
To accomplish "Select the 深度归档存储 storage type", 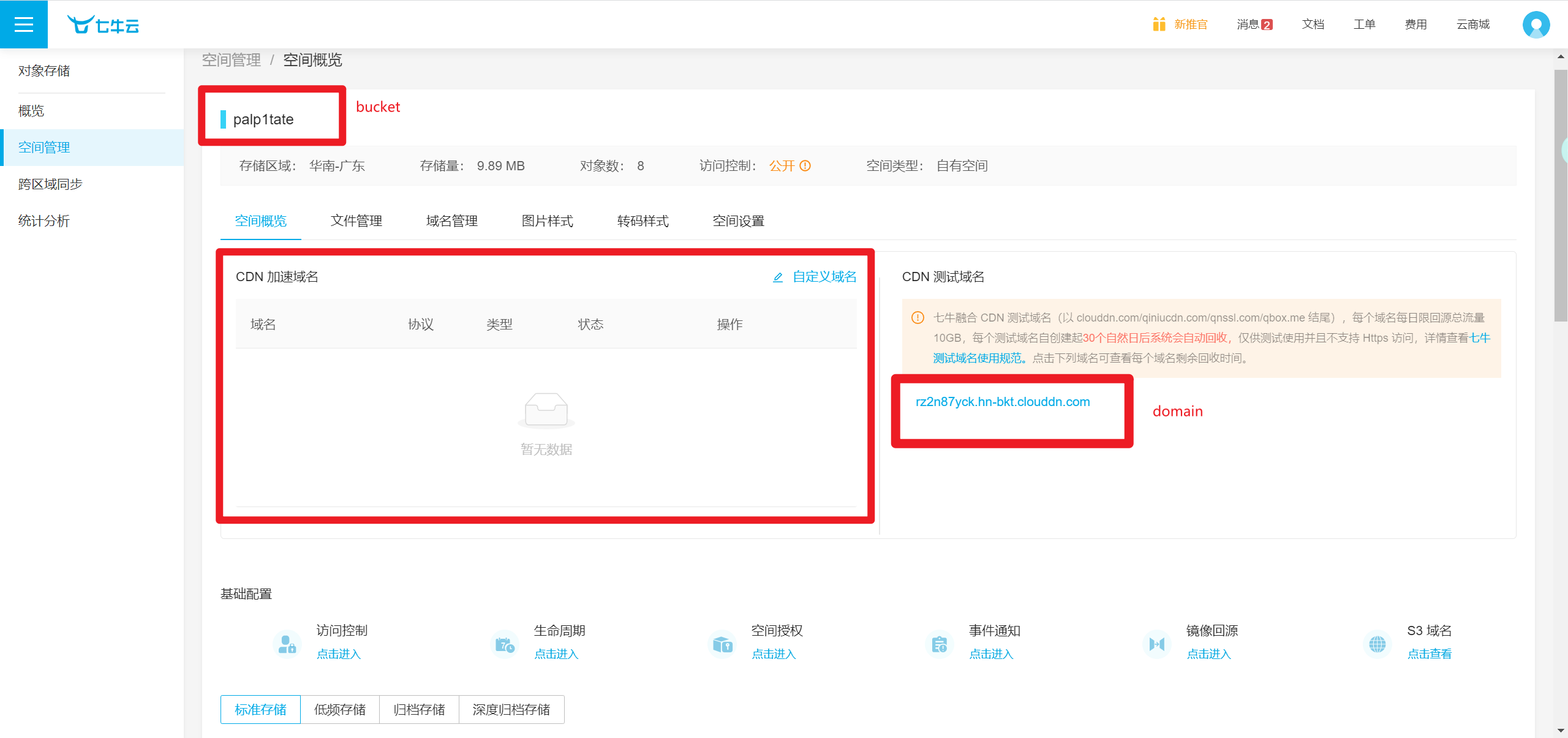I will pyautogui.click(x=511, y=709).
